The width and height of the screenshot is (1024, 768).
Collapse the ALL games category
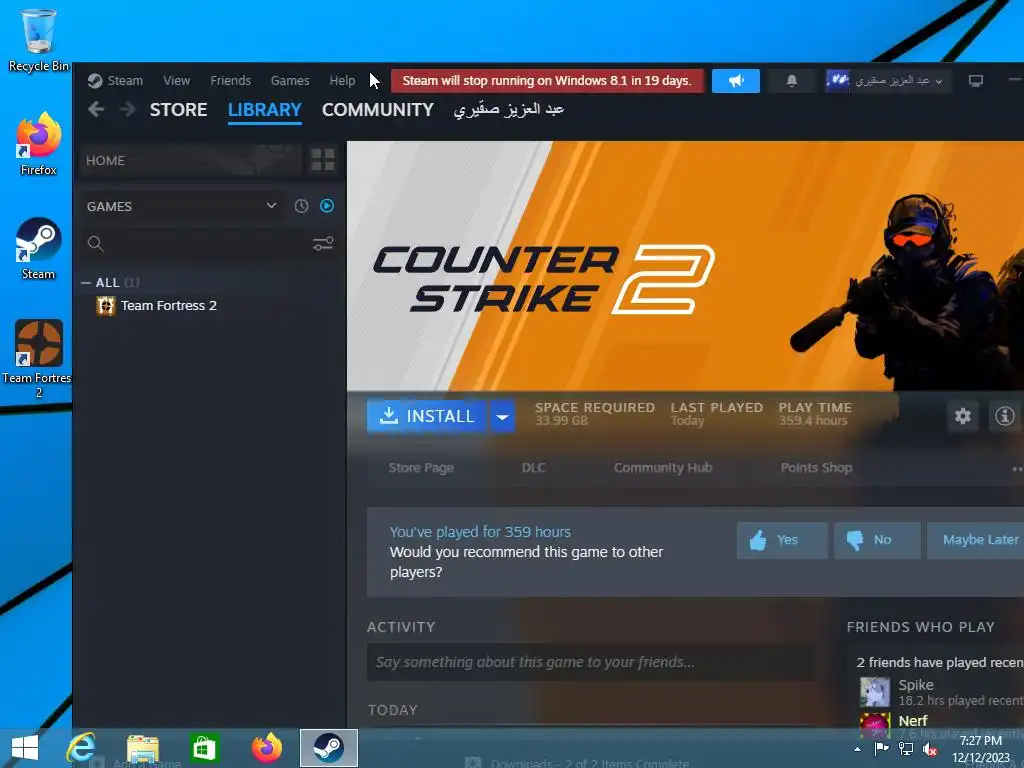[86, 283]
